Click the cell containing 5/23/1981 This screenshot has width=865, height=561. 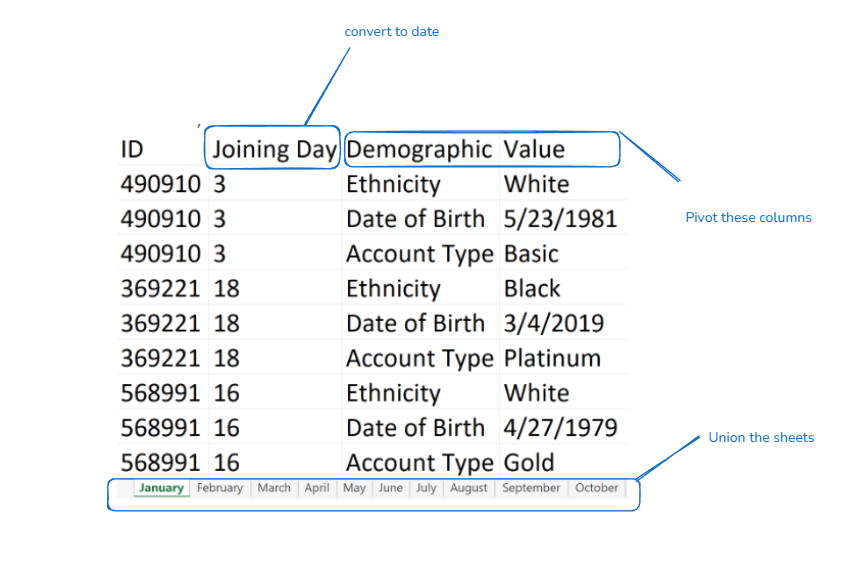(x=560, y=219)
